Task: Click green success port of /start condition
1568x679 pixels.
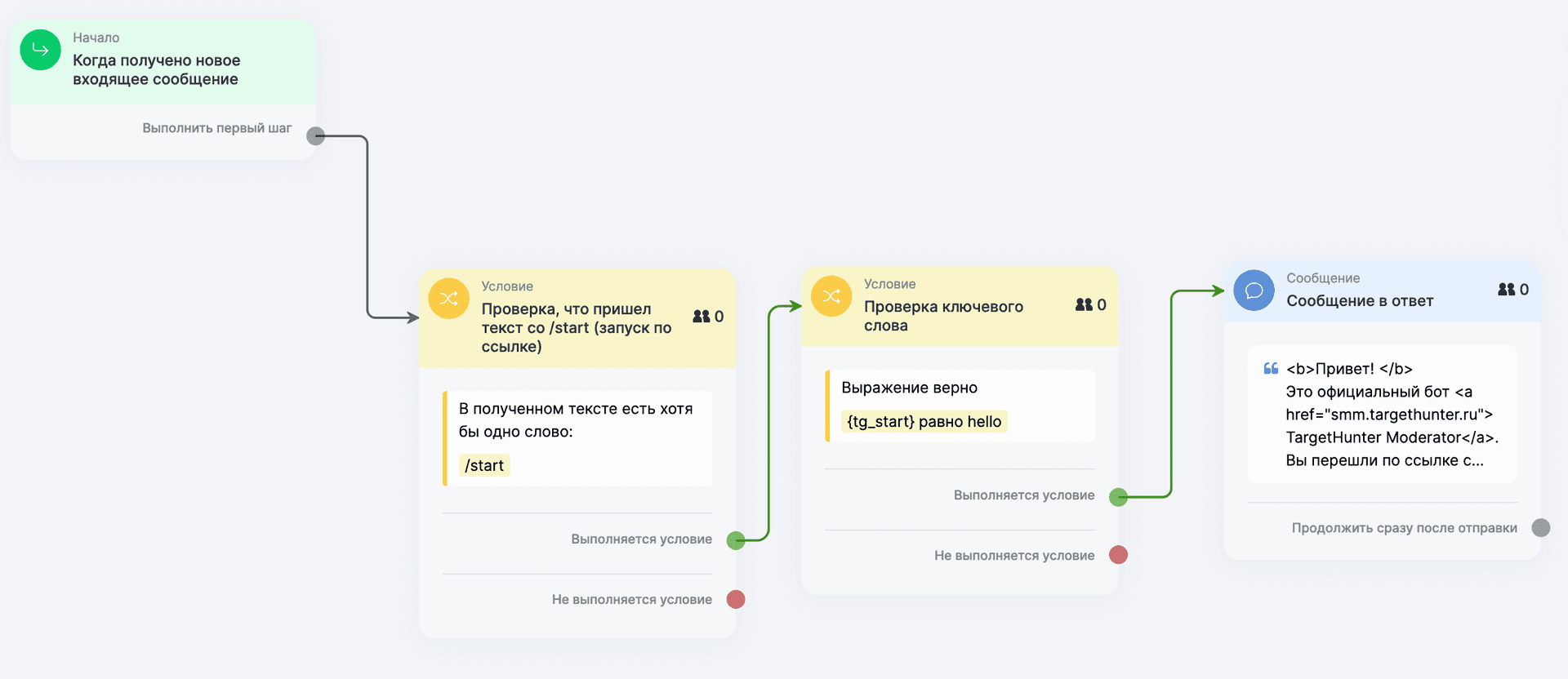Action: pyautogui.click(x=736, y=540)
